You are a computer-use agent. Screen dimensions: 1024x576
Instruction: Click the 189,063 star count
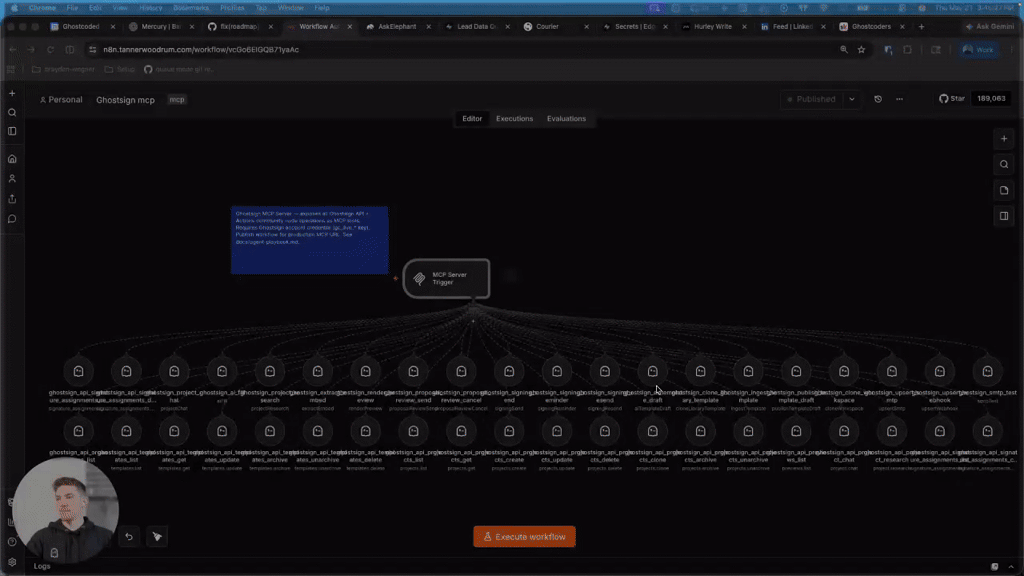[x=991, y=99]
